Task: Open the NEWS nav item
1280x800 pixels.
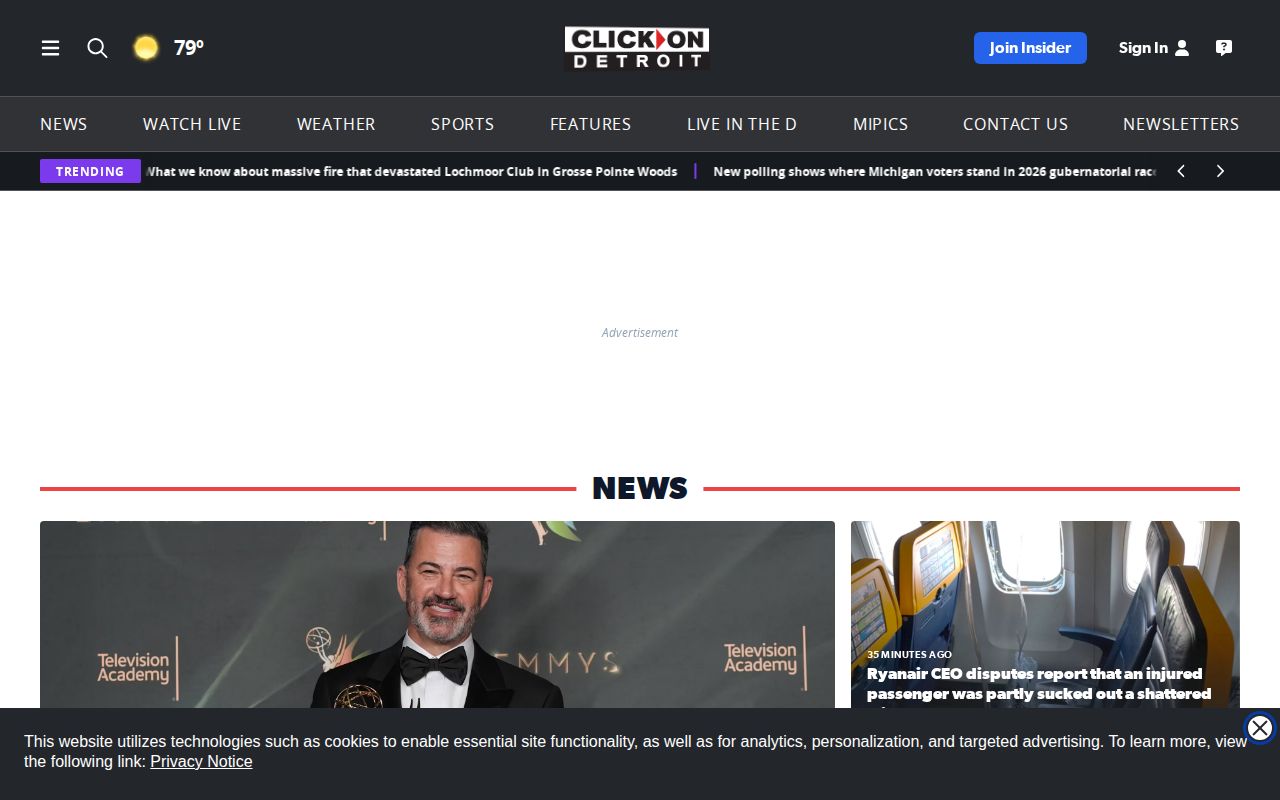Action: pyautogui.click(x=64, y=124)
